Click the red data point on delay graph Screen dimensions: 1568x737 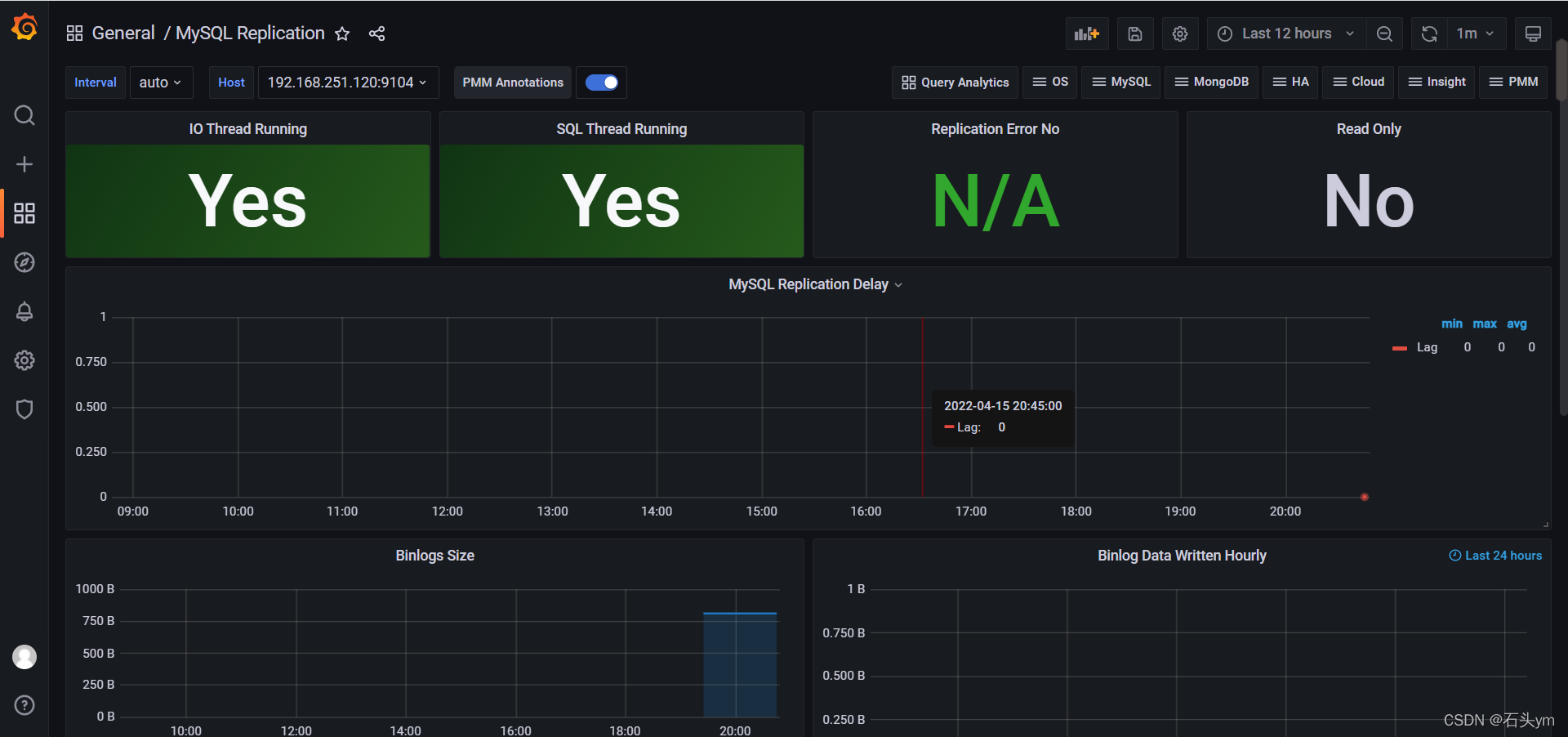(1364, 497)
